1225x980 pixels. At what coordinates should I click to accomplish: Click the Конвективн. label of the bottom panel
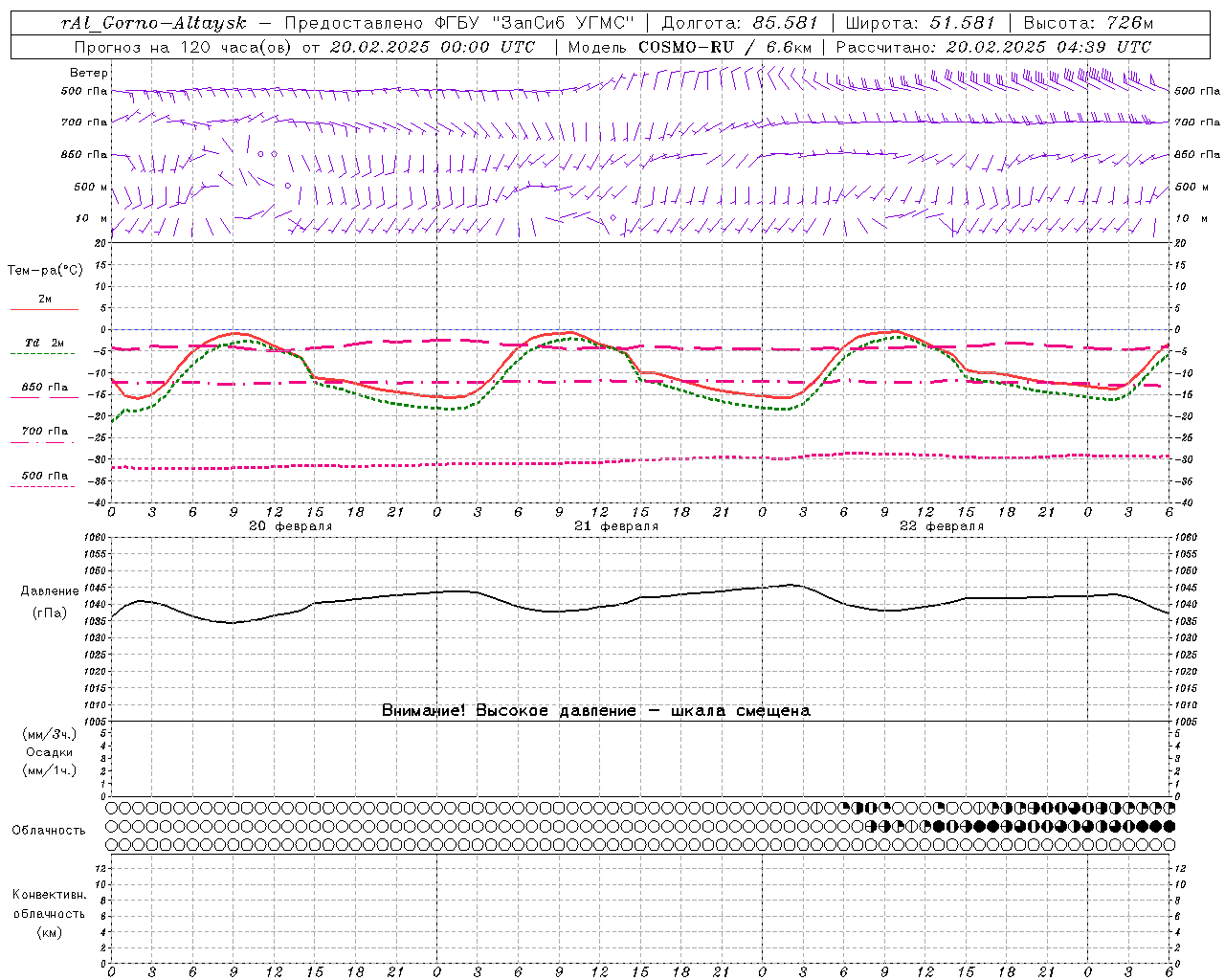pyautogui.click(x=49, y=895)
